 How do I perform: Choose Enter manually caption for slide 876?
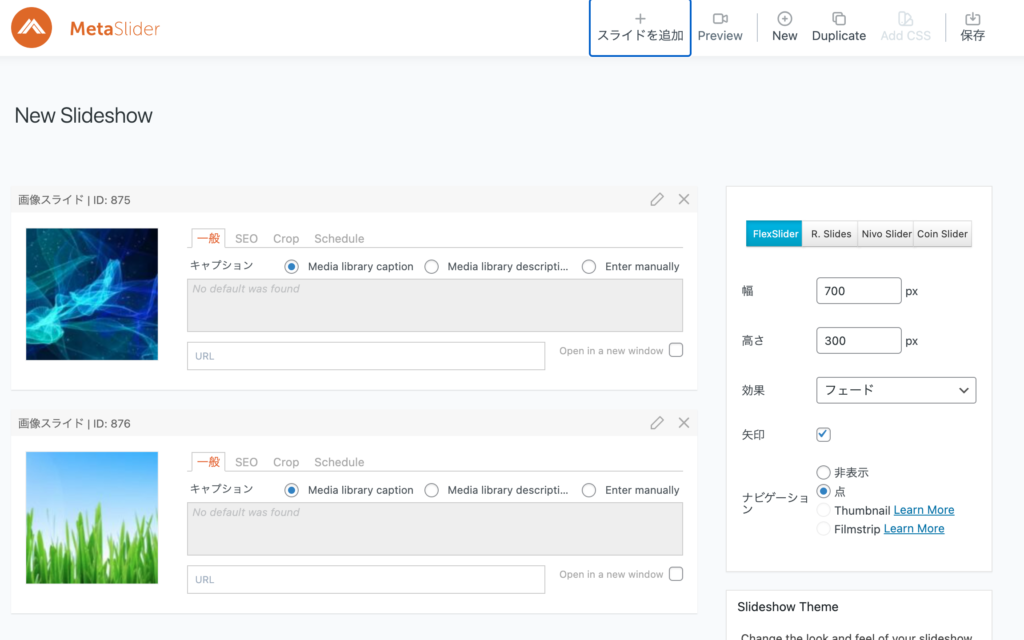[589, 490]
